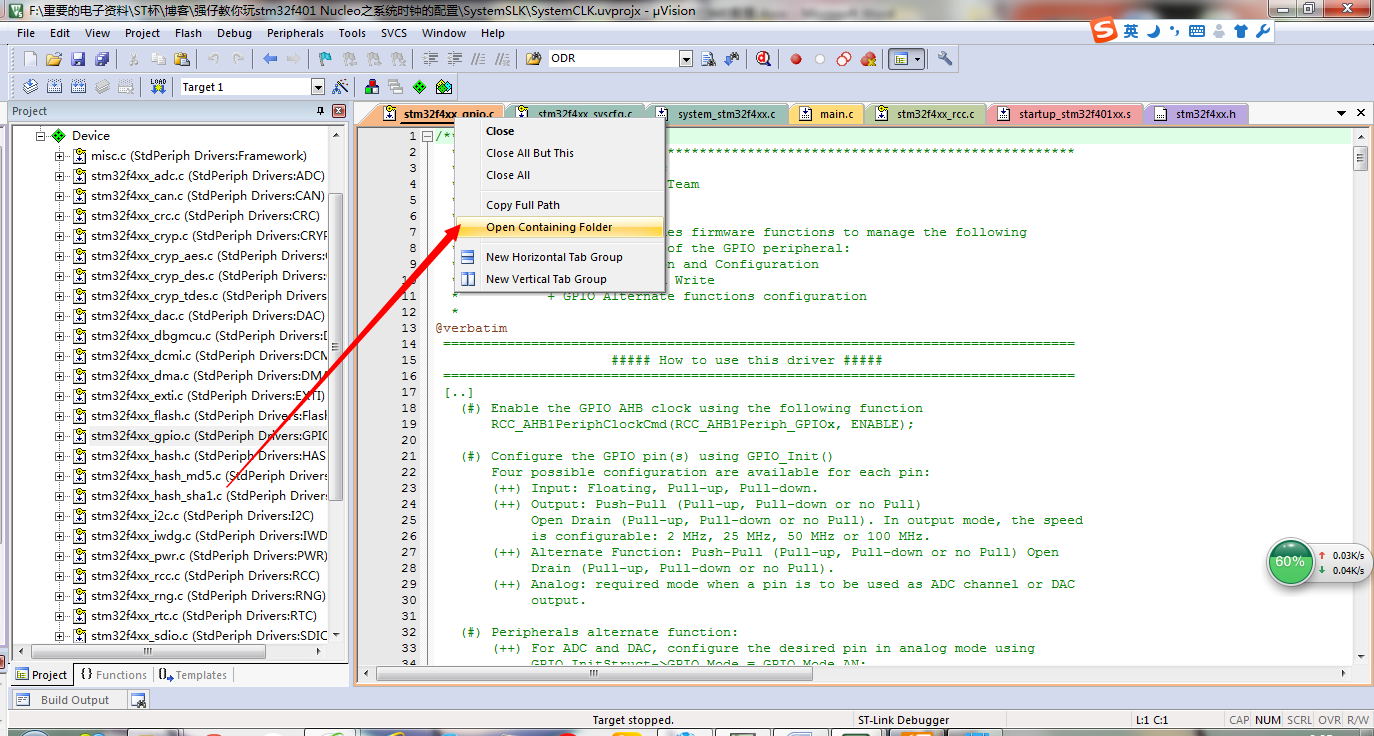Open the Sogou soft keyboard icon
Image resolution: width=1374 pixels, height=736 pixels.
click(1197, 31)
